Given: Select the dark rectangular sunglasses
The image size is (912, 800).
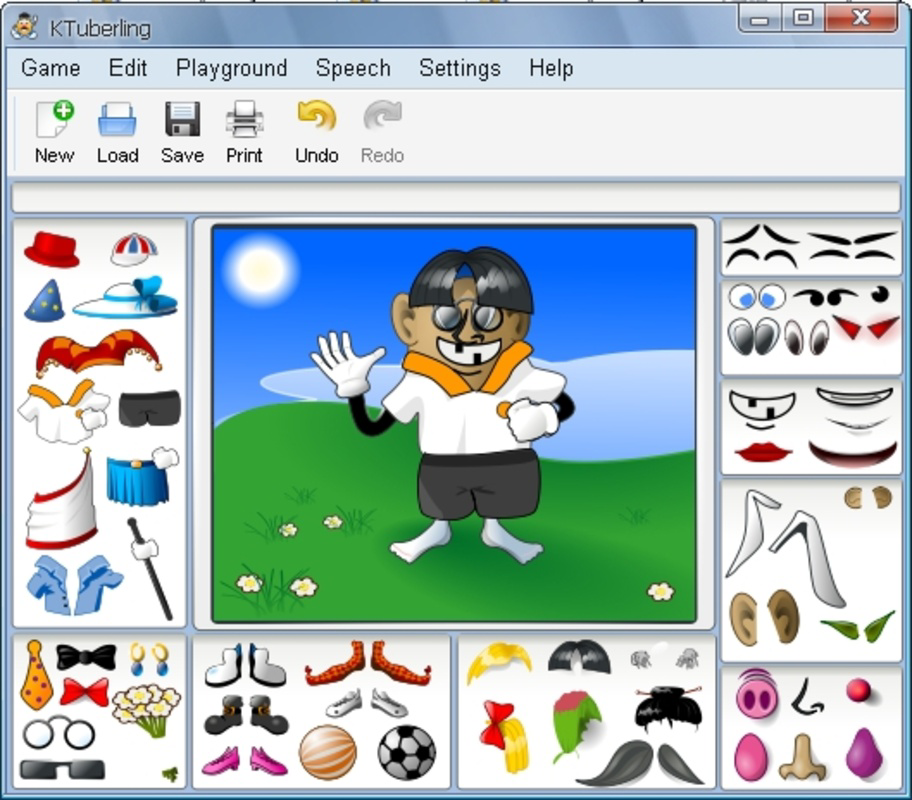Looking at the screenshot, I should 62,770.
